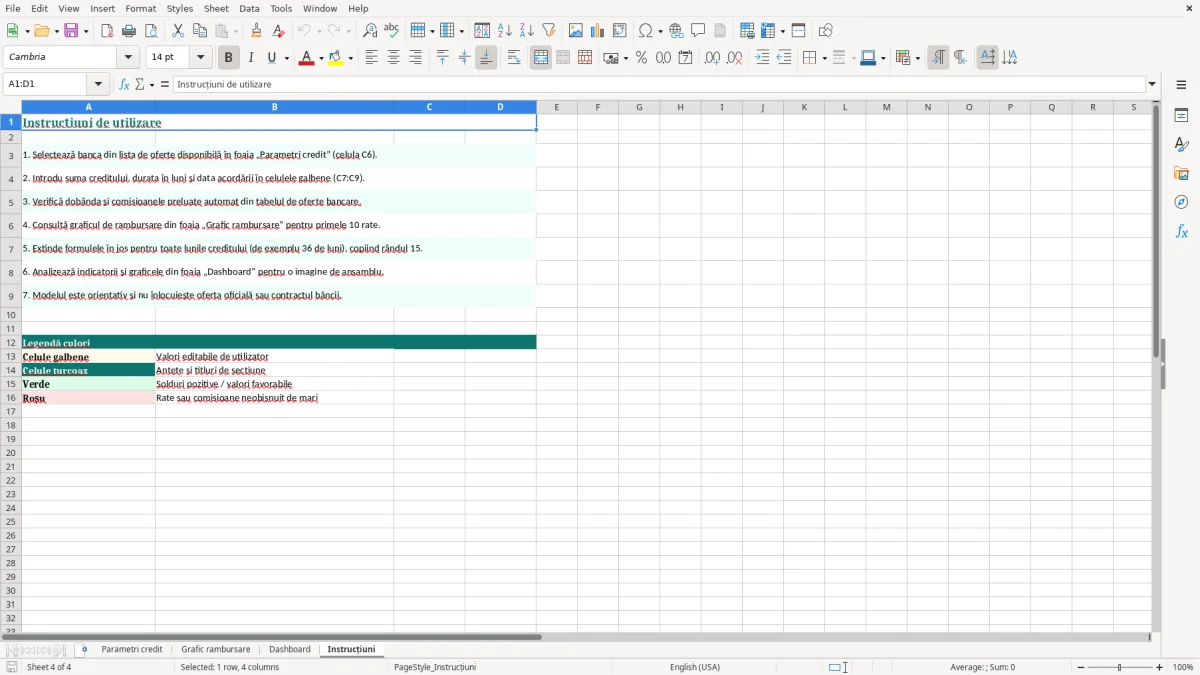Open the Tools menu

(281, 8)
